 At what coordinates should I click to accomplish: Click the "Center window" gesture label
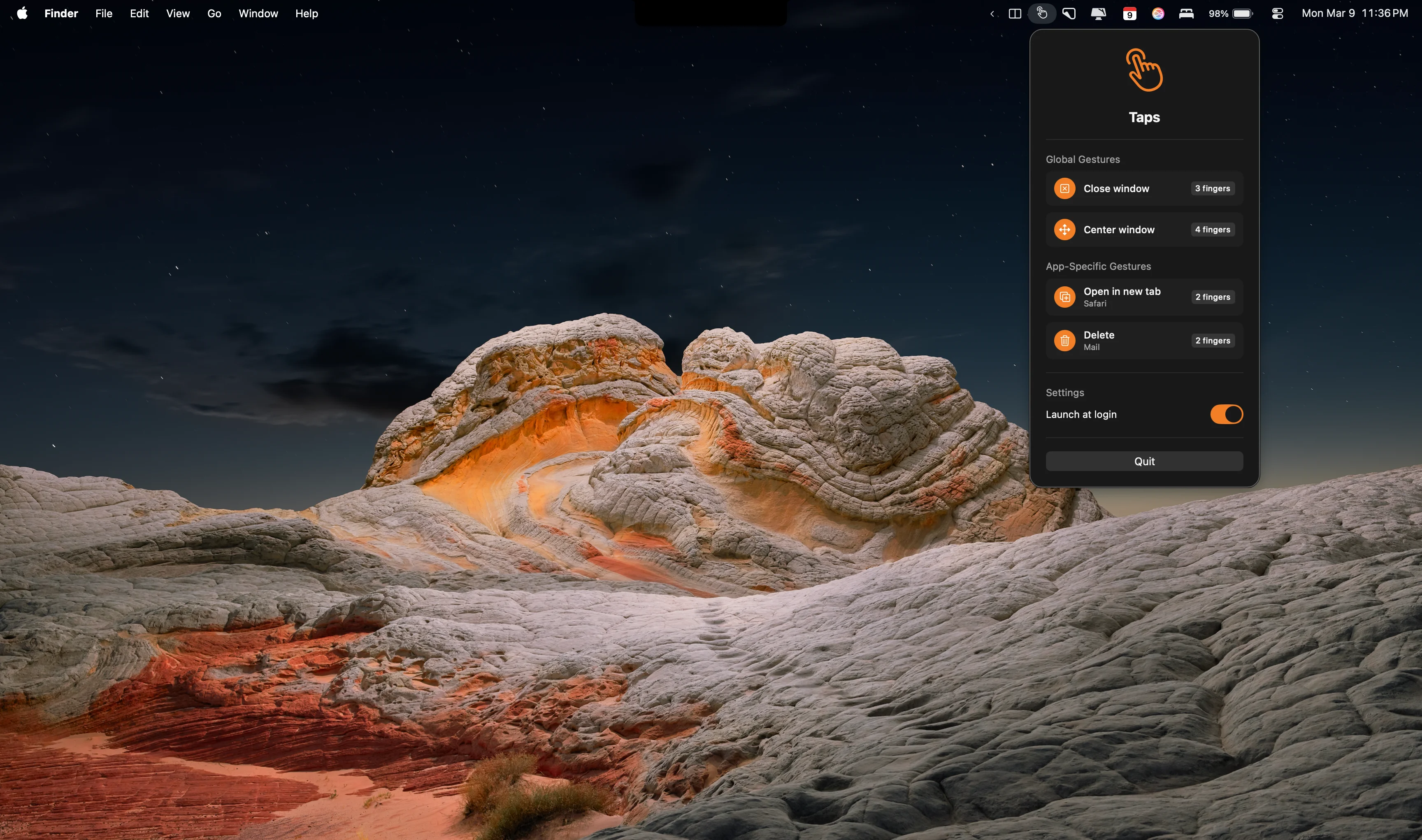[x=1119, y=230]
